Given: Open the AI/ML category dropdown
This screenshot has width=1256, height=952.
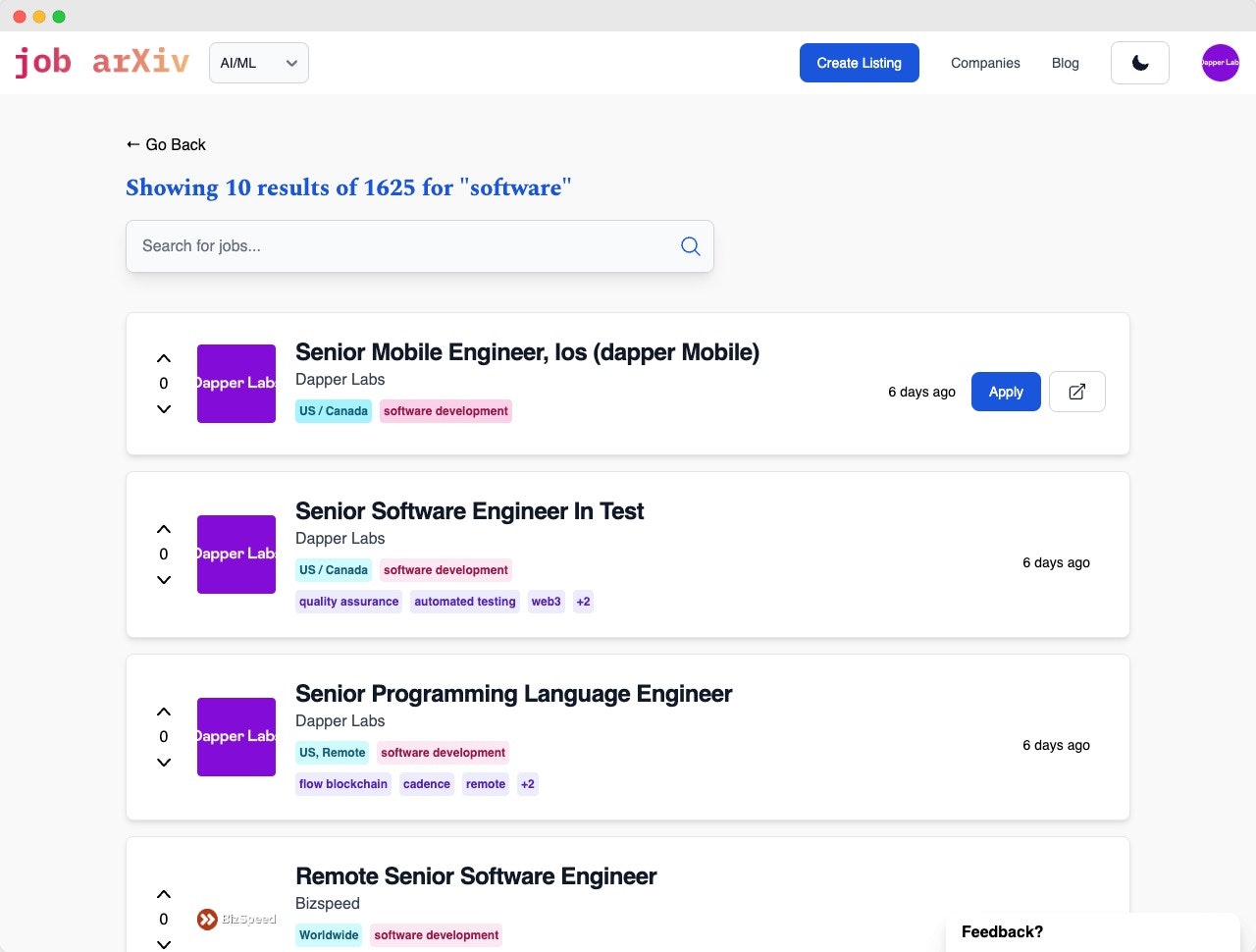Looking at the screenshot, I should click(259, 63).
